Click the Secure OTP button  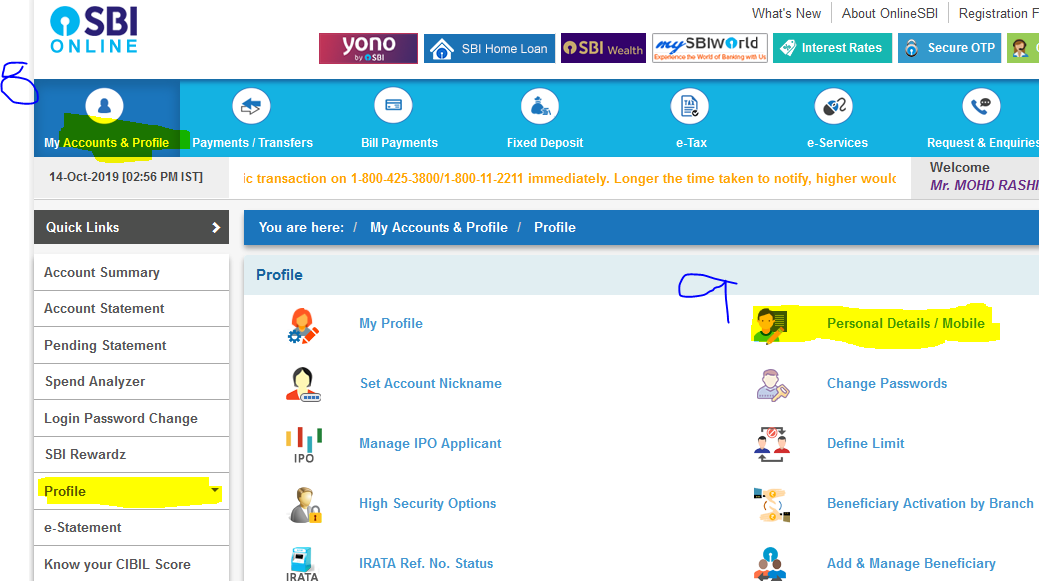[x=950, y=48]
